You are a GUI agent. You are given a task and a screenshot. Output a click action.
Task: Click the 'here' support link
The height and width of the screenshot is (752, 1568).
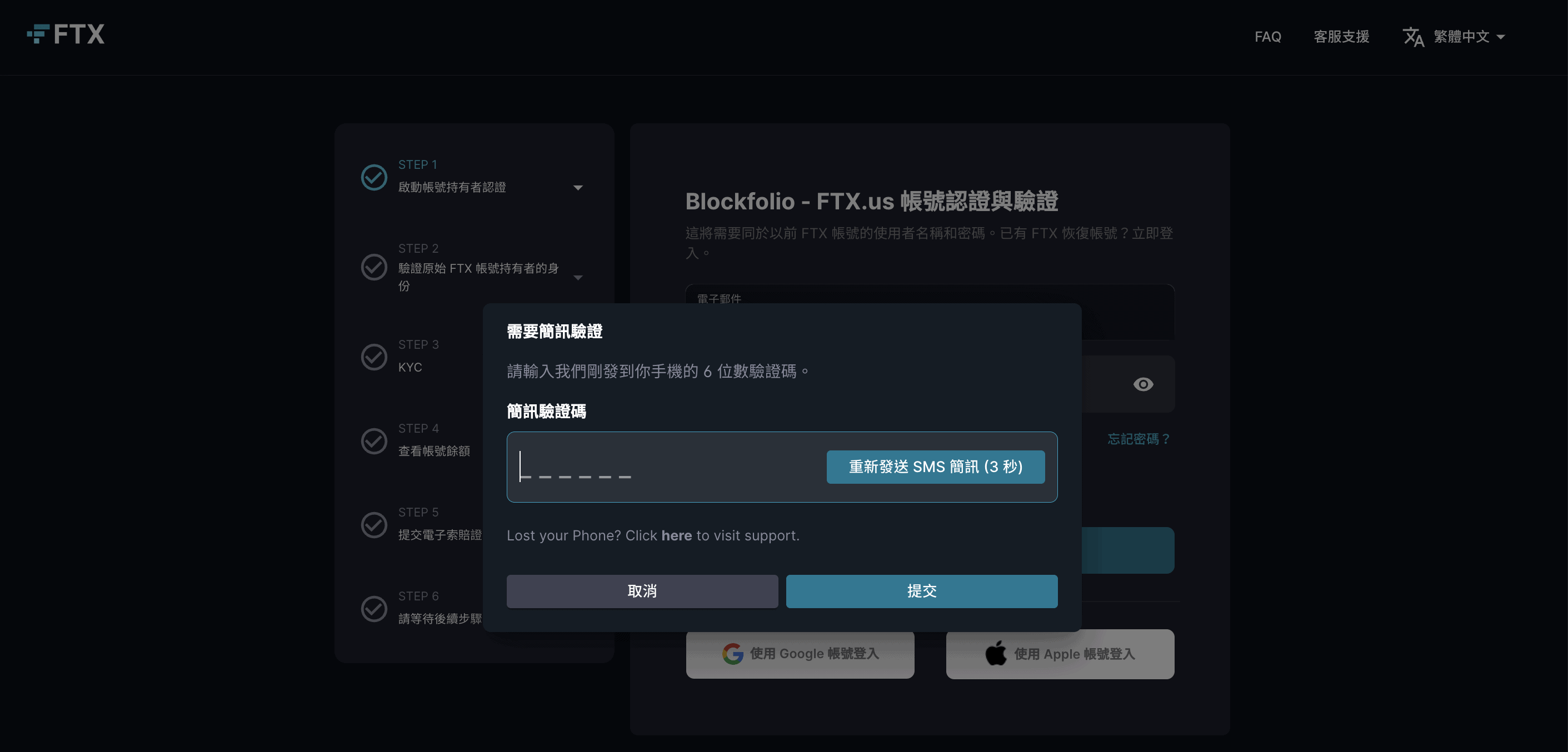[x=676, y=535]
